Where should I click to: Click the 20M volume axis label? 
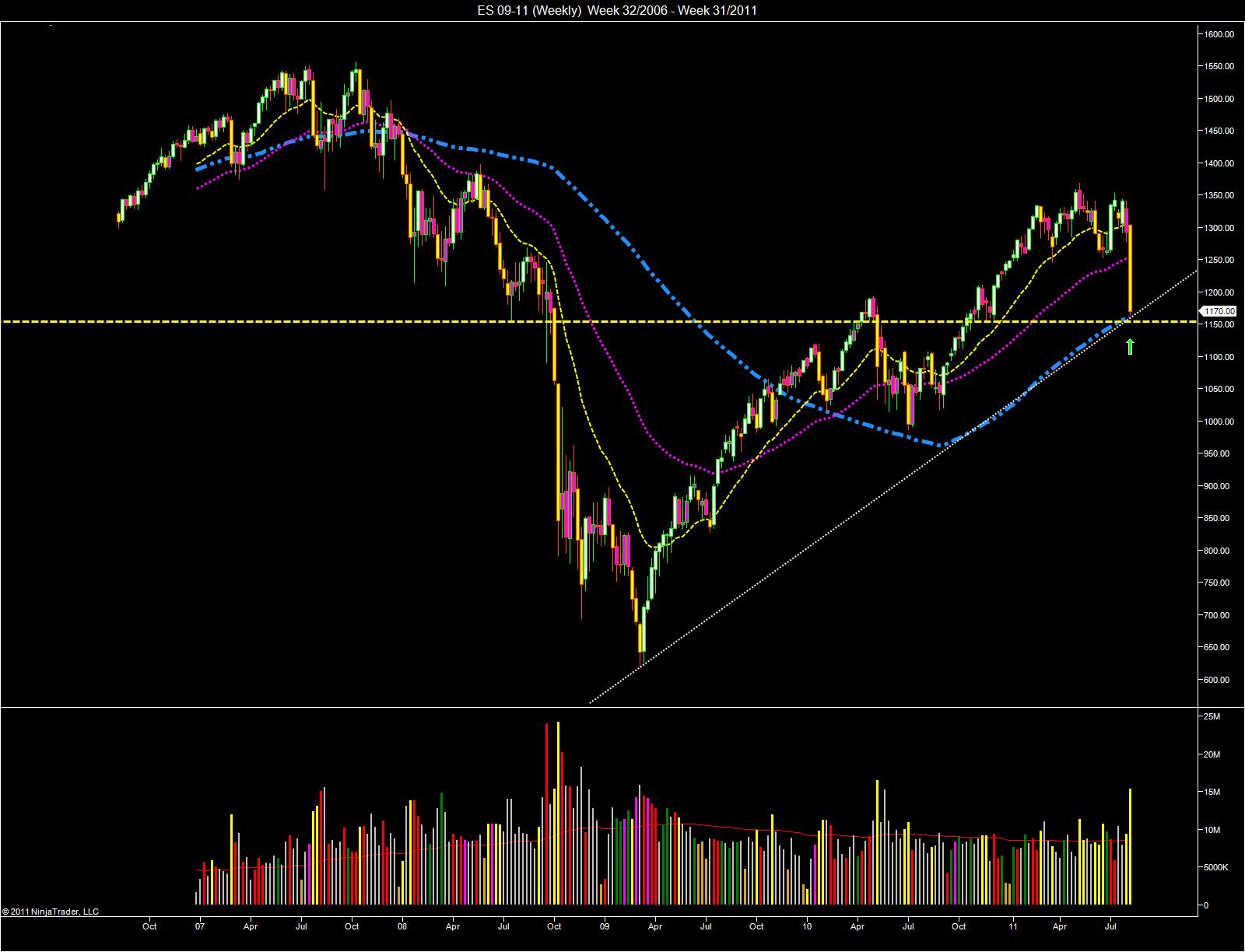[x=1212, y=754]
